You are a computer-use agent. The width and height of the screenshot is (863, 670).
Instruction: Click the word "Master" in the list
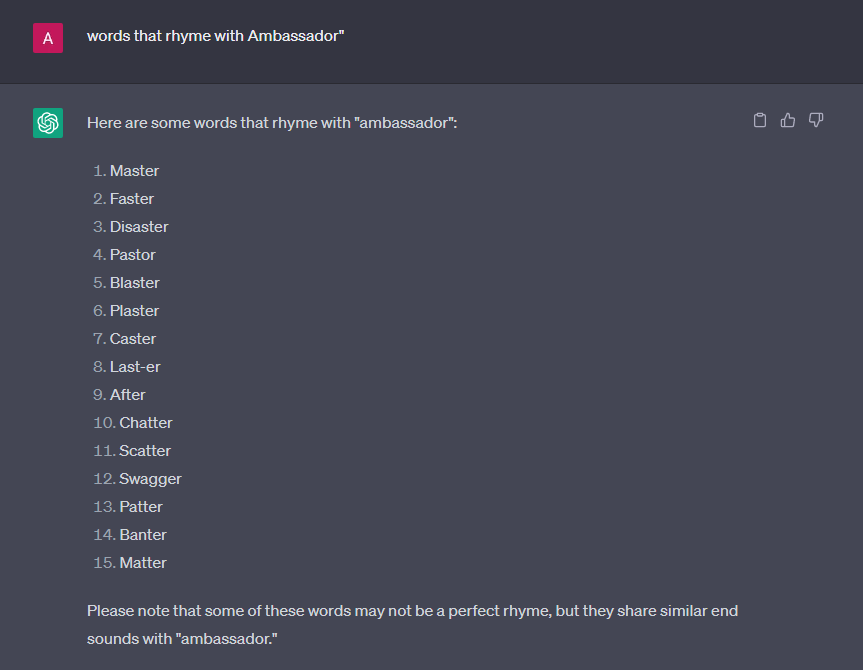pyautogui.click(x=134, y=171)
